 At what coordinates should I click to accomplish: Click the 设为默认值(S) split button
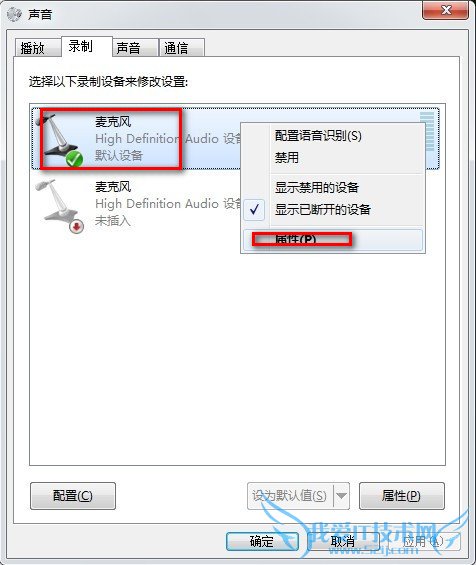[290, 496]
